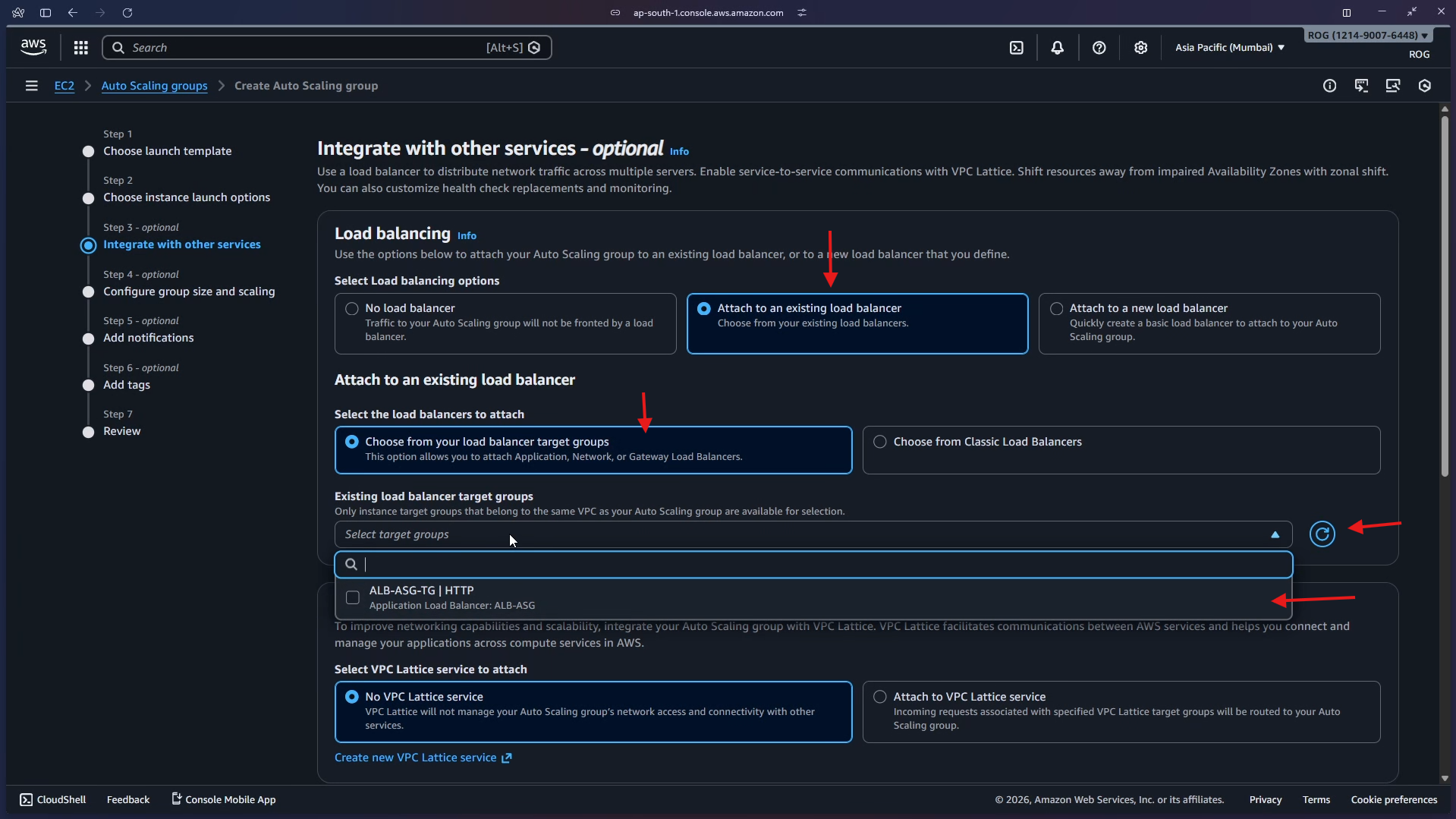Select Attach to VPC Lattice service
This screenshot has height=819, width=1456.
pos(879,696)
